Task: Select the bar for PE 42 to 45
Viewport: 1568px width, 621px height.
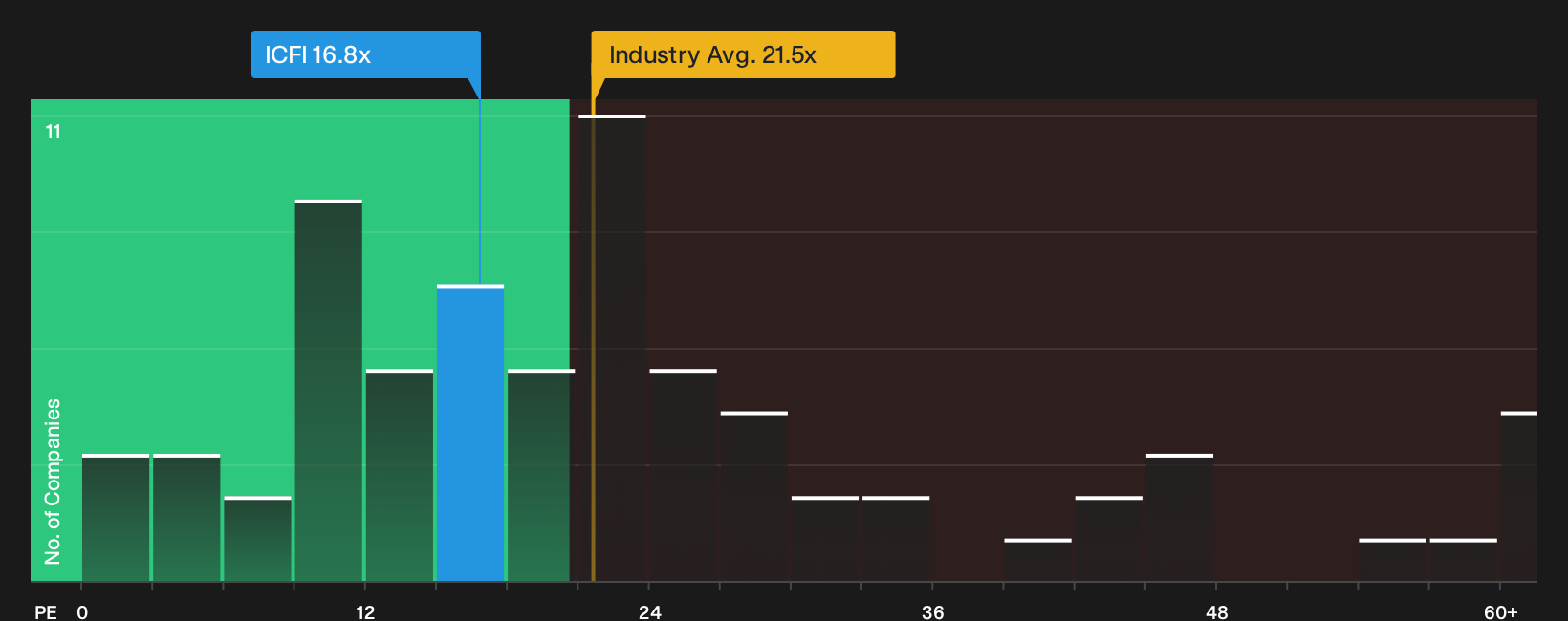Action: point(1109,539)
